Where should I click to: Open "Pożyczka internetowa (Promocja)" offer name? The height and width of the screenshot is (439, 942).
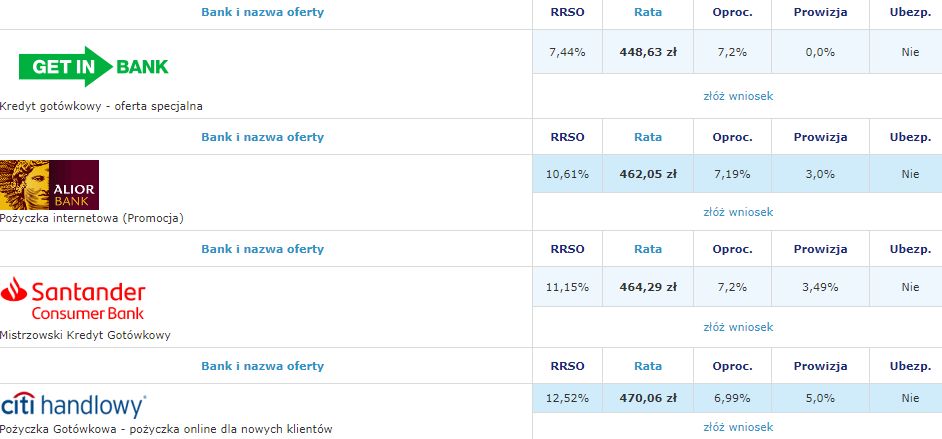(x=92, y=218)
